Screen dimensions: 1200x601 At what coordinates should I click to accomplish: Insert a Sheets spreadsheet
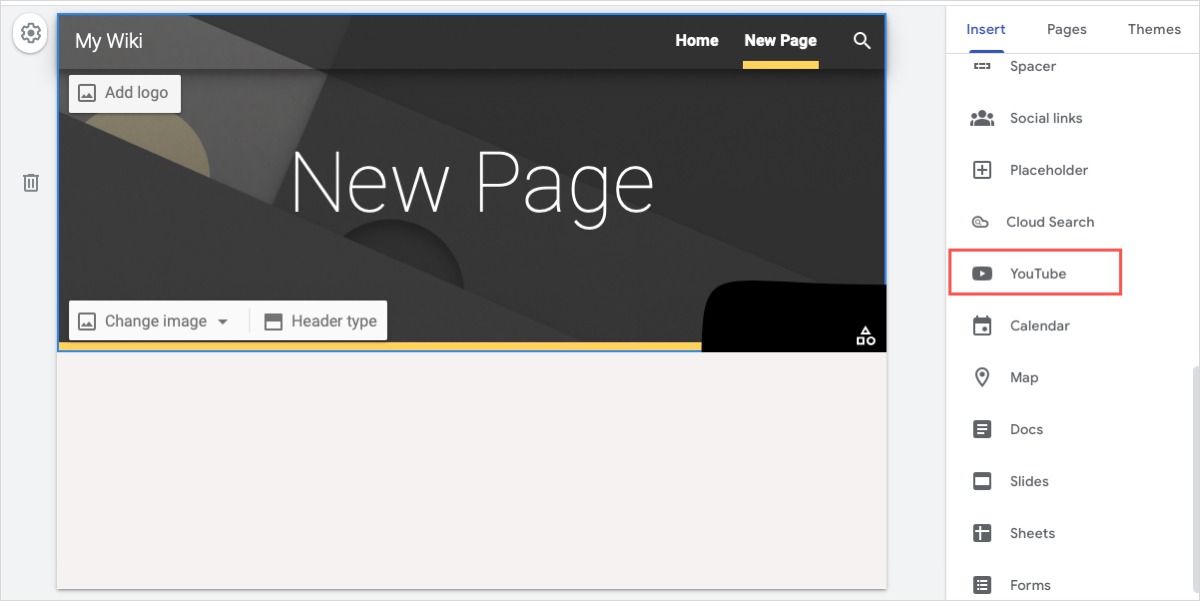click(1030, 533)
